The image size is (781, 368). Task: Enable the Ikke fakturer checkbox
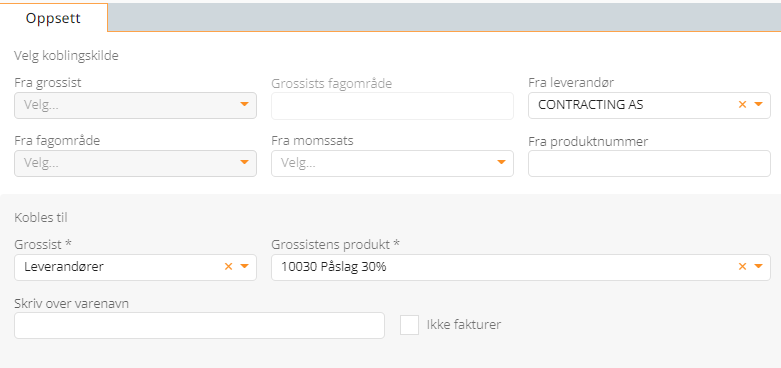(409, 325)
